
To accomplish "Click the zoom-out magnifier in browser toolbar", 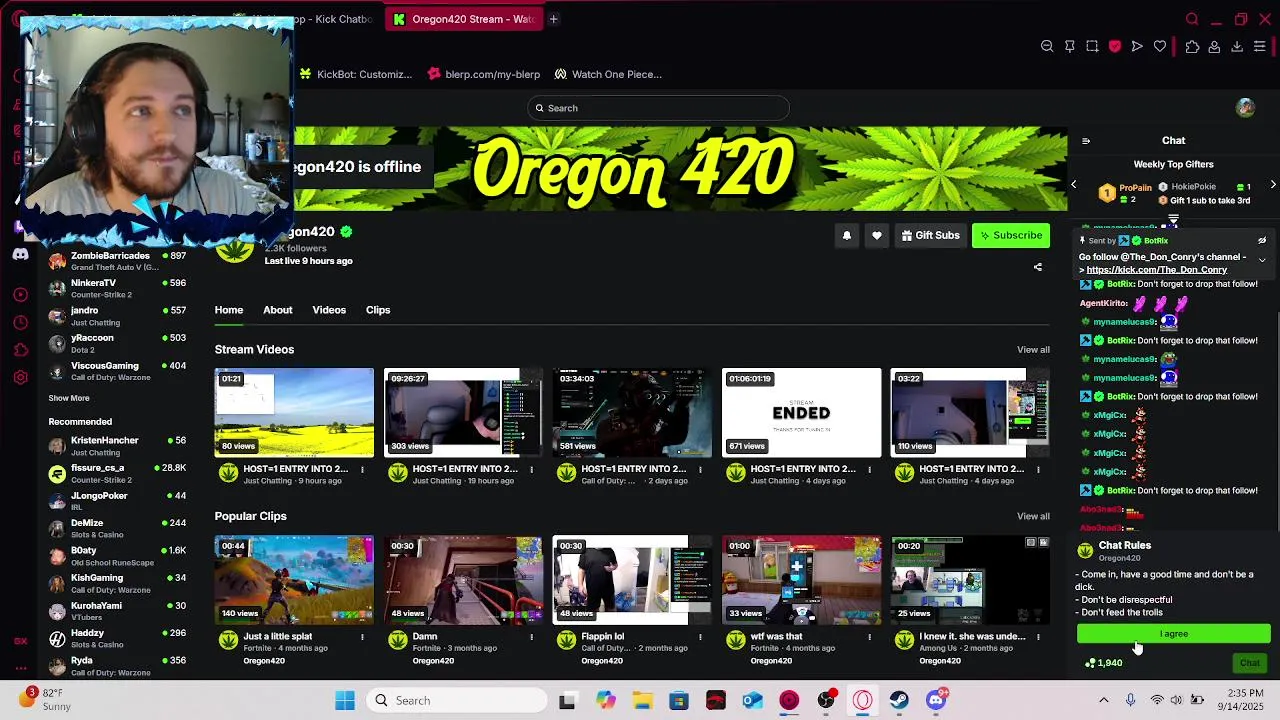I will point(1047,46).
